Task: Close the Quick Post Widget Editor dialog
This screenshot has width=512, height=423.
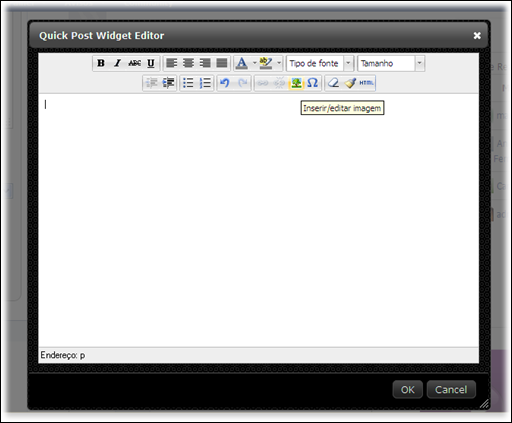Action: pyautogui.click(x=477, y=36)
